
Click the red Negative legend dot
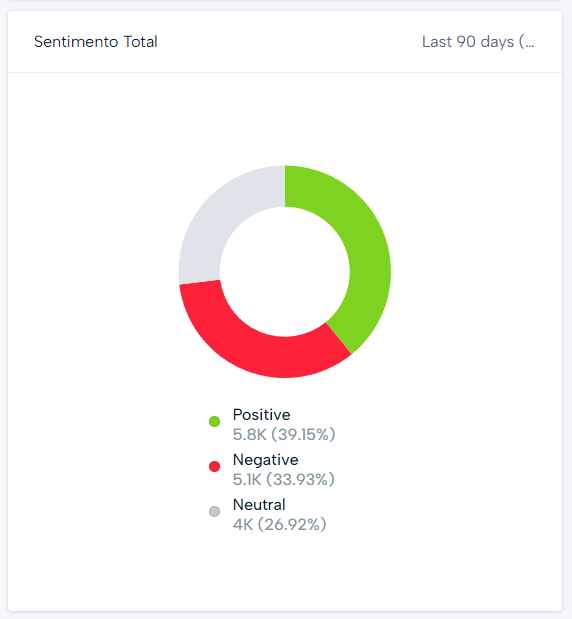(x=214, y=466)
